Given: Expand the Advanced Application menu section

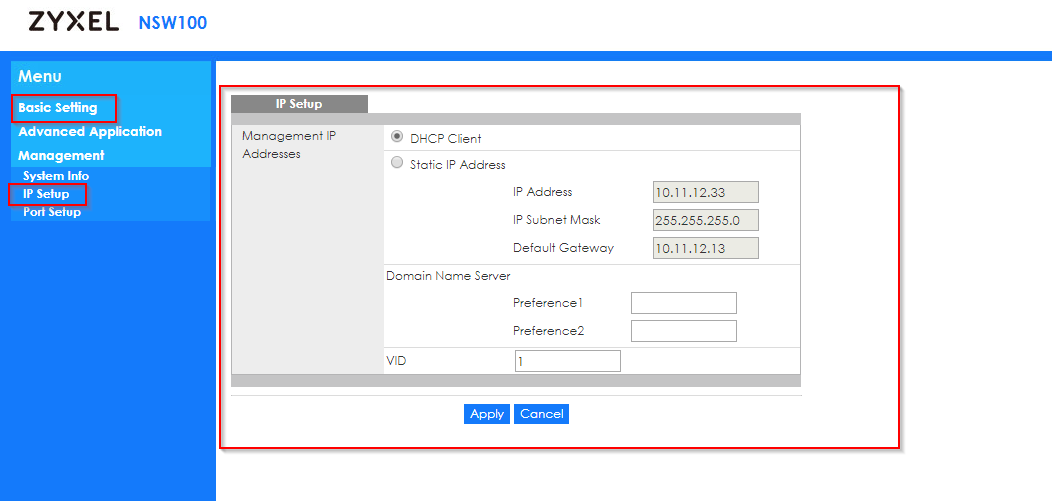Looking at the screenshot, I should (90, 132).
